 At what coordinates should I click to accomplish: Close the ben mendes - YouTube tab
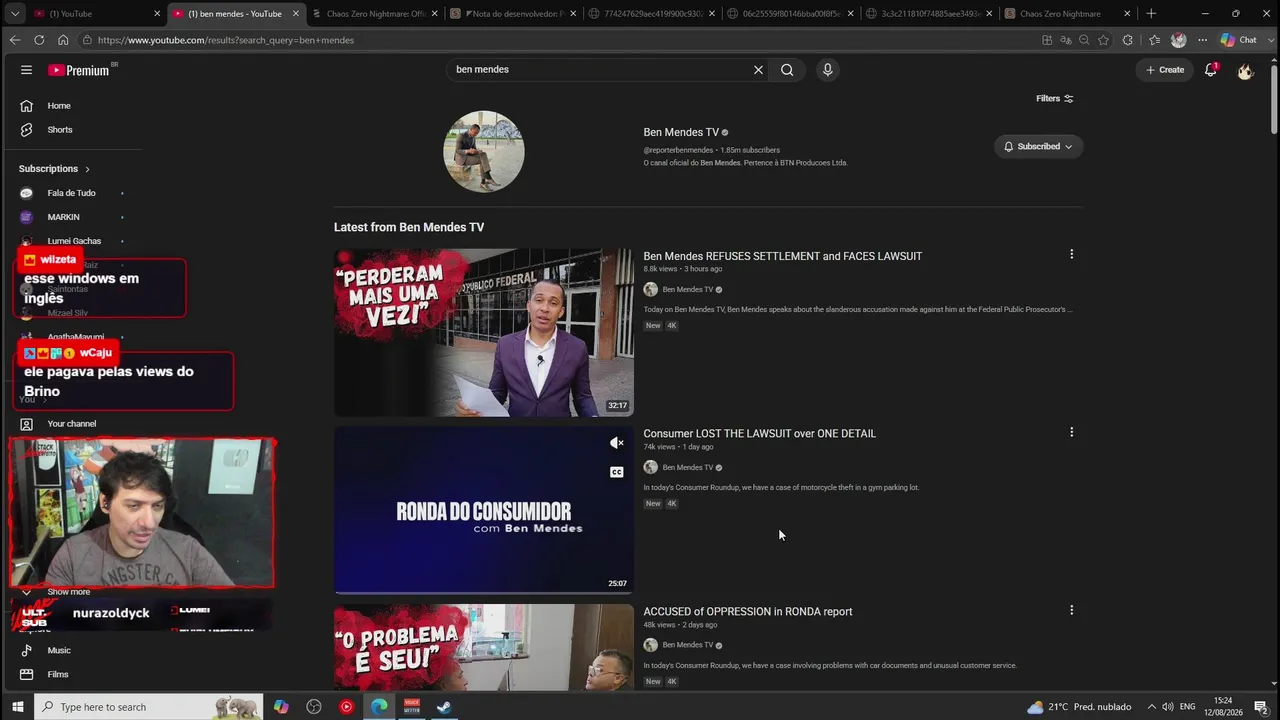(296, 14)
